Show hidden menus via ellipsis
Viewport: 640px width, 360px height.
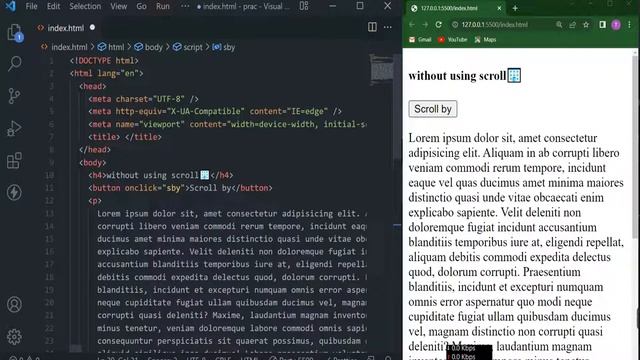click(x=185, y=6)
